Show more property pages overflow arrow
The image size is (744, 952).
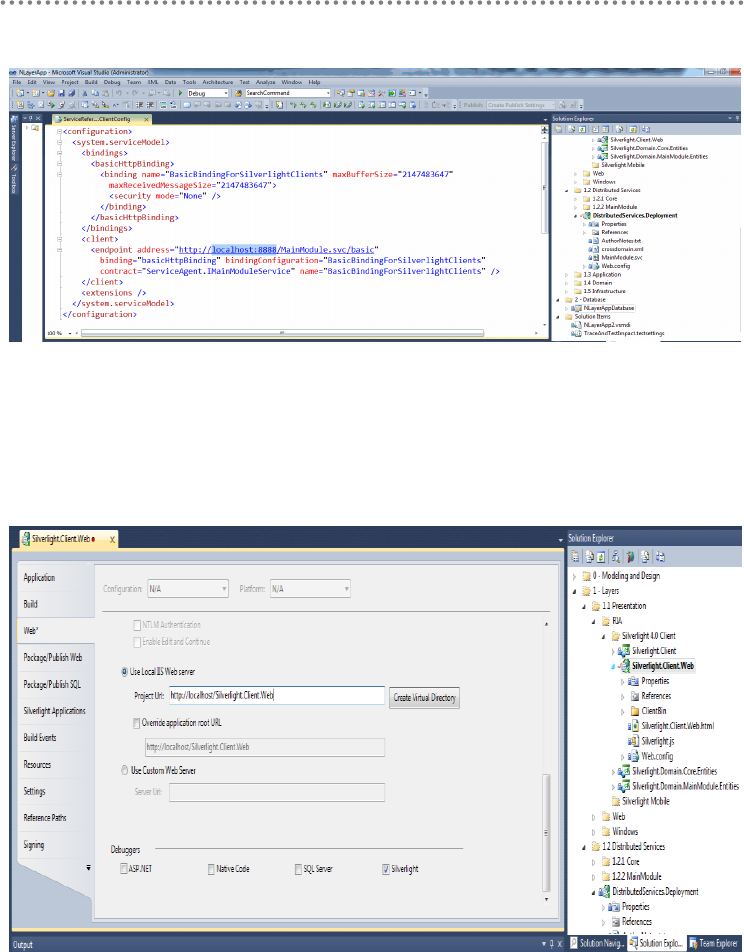[89, 868]
